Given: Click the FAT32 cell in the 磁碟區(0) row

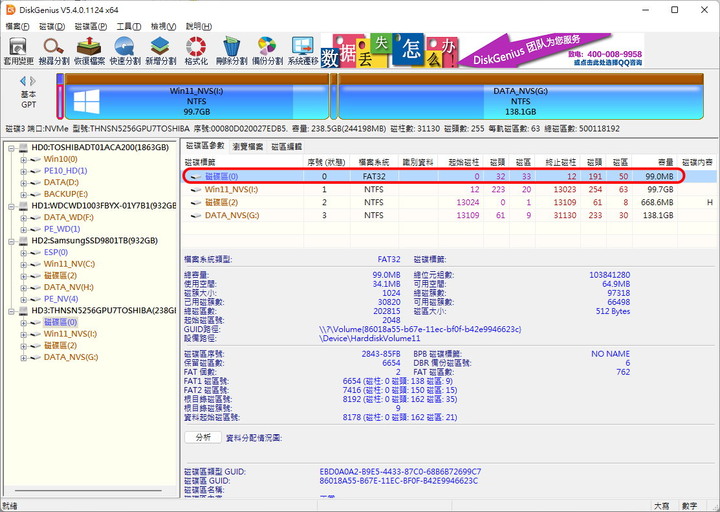Looking at the screenshot, I should (374, 176).
